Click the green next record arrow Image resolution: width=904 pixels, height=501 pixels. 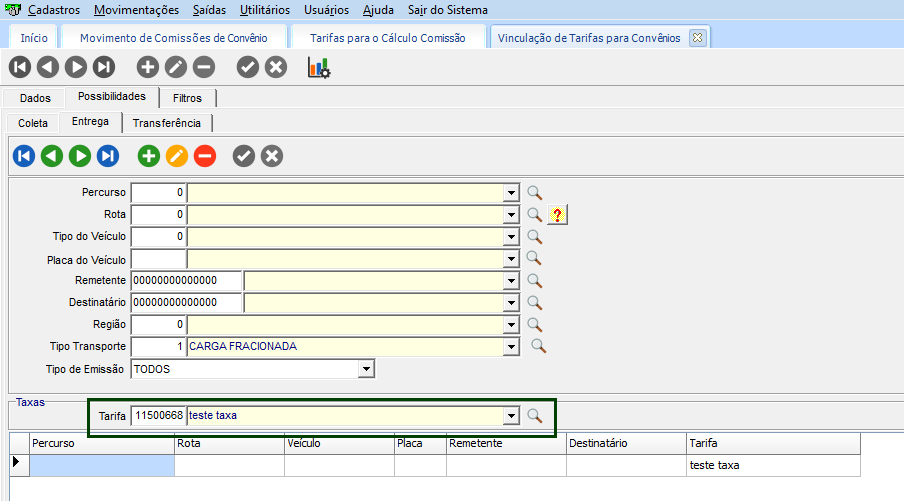click(80, 156)
